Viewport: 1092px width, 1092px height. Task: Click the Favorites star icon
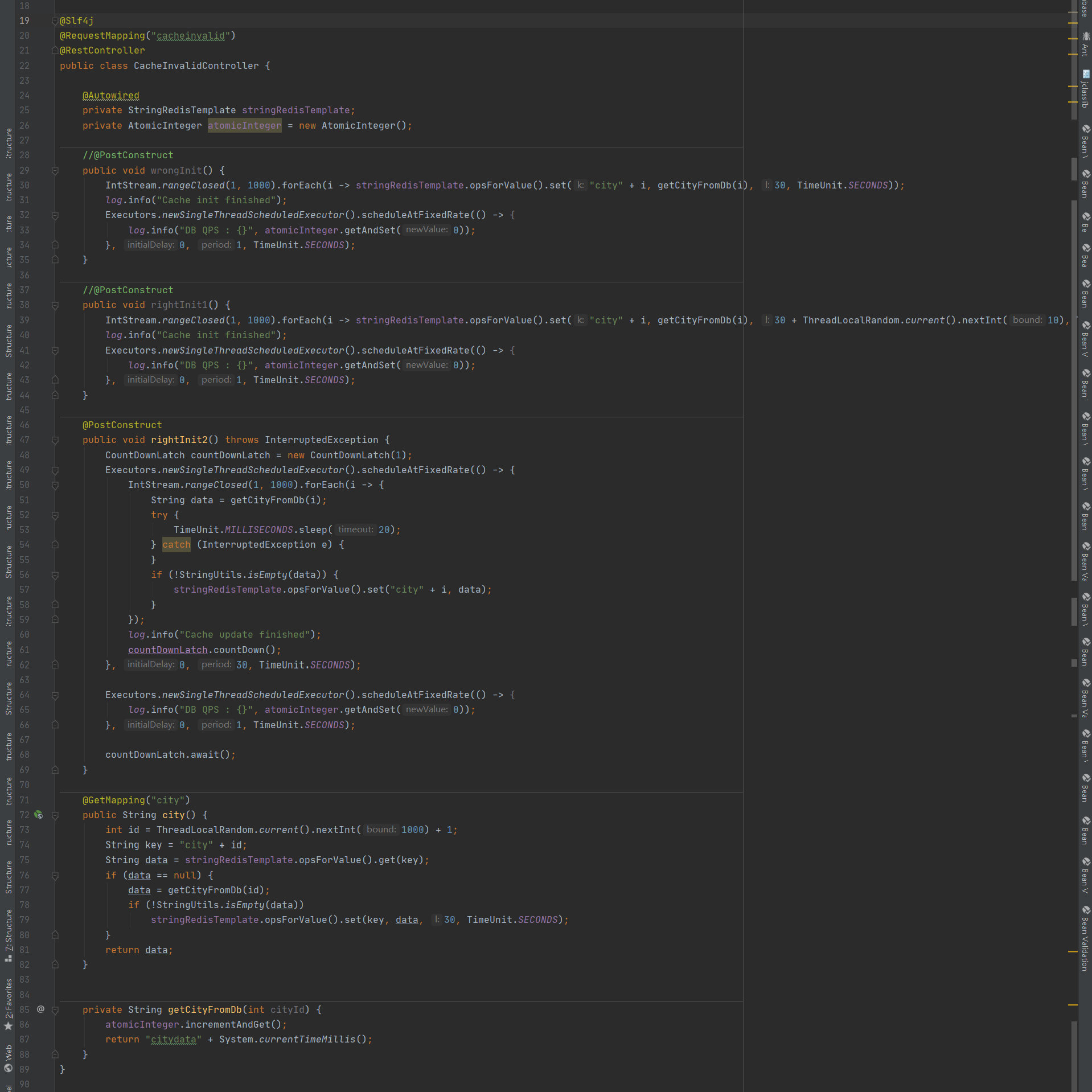pyautogui.click(x=8, y=1026)
